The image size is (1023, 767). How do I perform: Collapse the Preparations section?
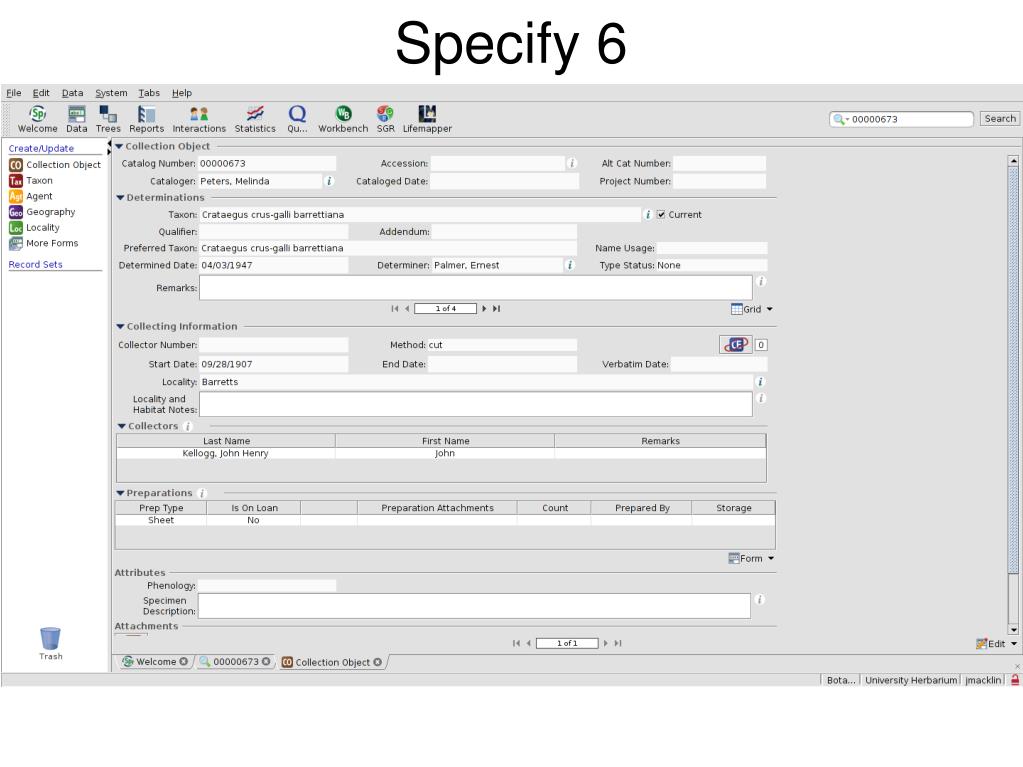120,493
